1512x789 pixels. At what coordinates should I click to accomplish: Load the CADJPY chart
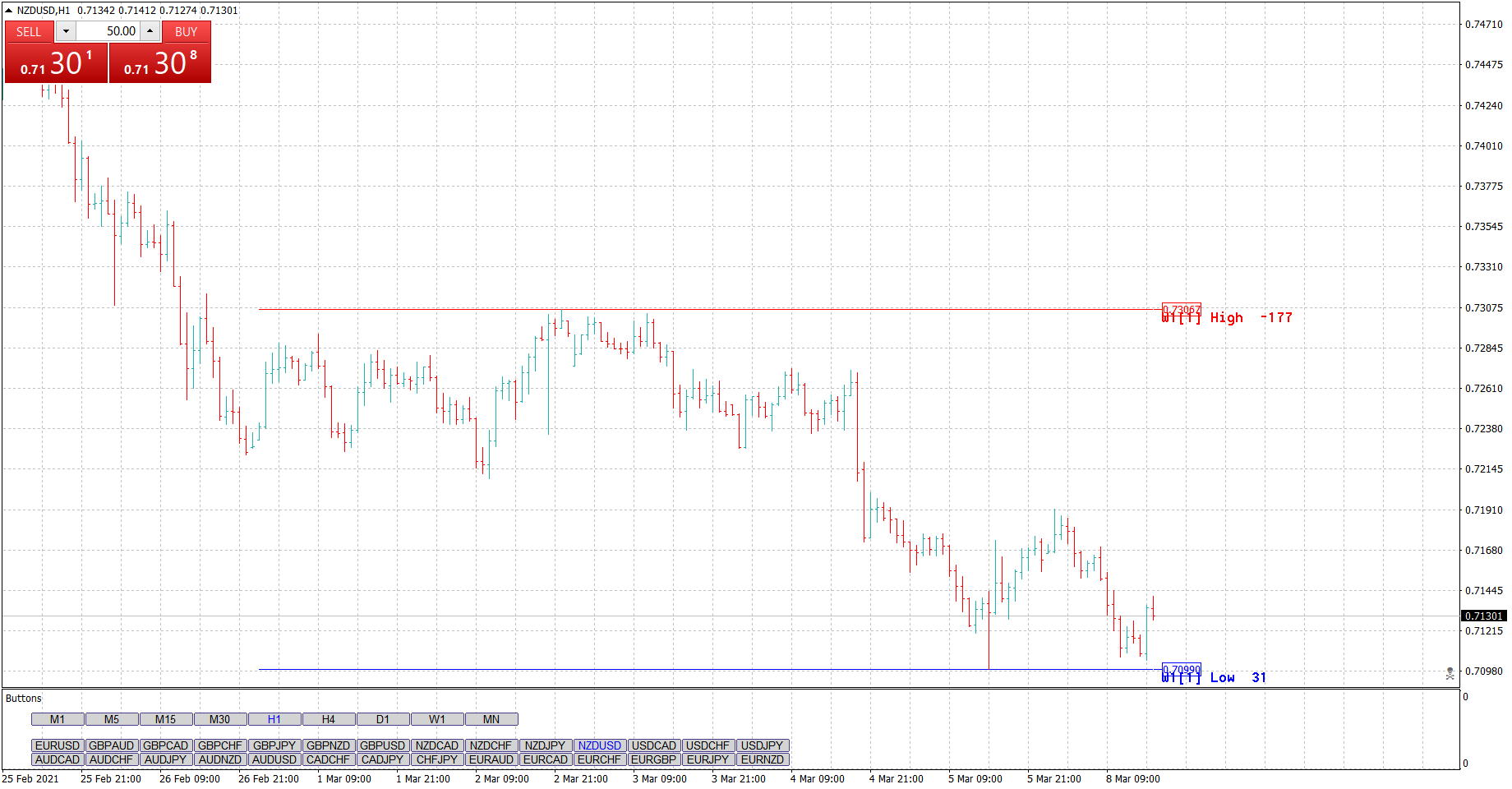pos(383,759)
